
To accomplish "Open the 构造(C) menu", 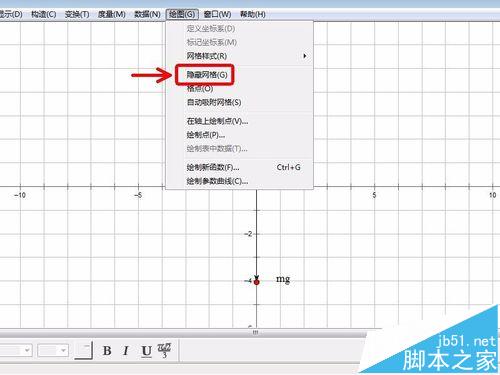I will pyautogui.click(x=43, y=15).
